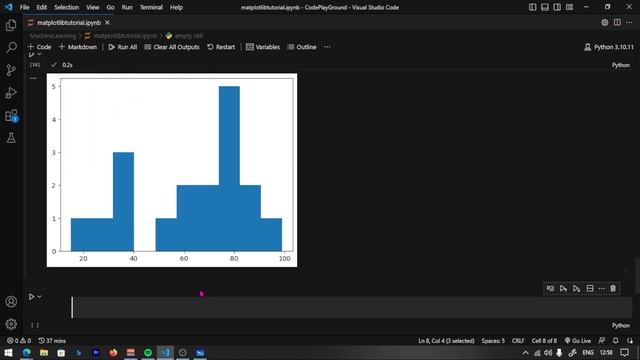Add a new Code cell

tap(39, 47)
